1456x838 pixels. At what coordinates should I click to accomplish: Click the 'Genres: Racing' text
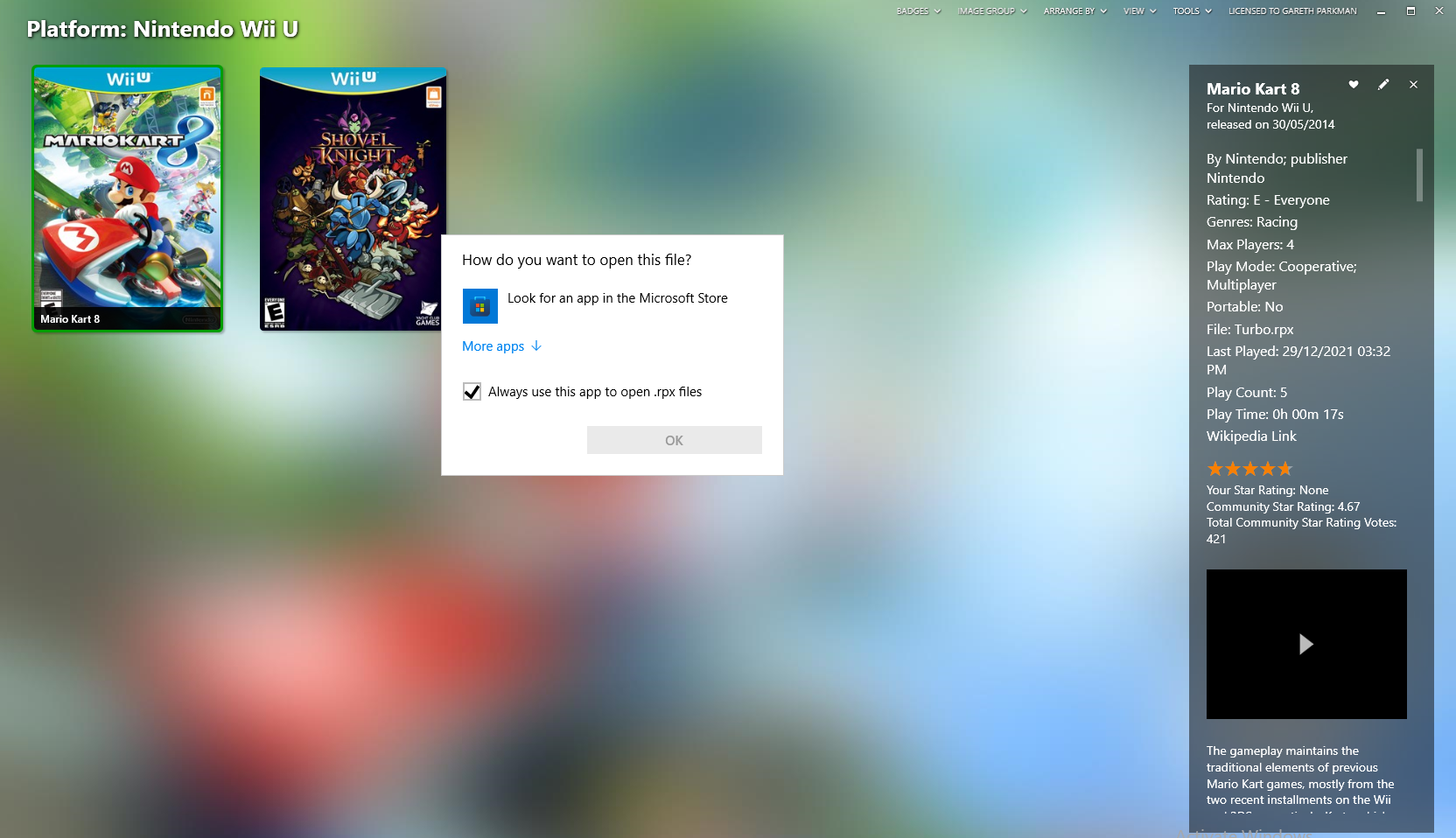(x=1252, y=222)
